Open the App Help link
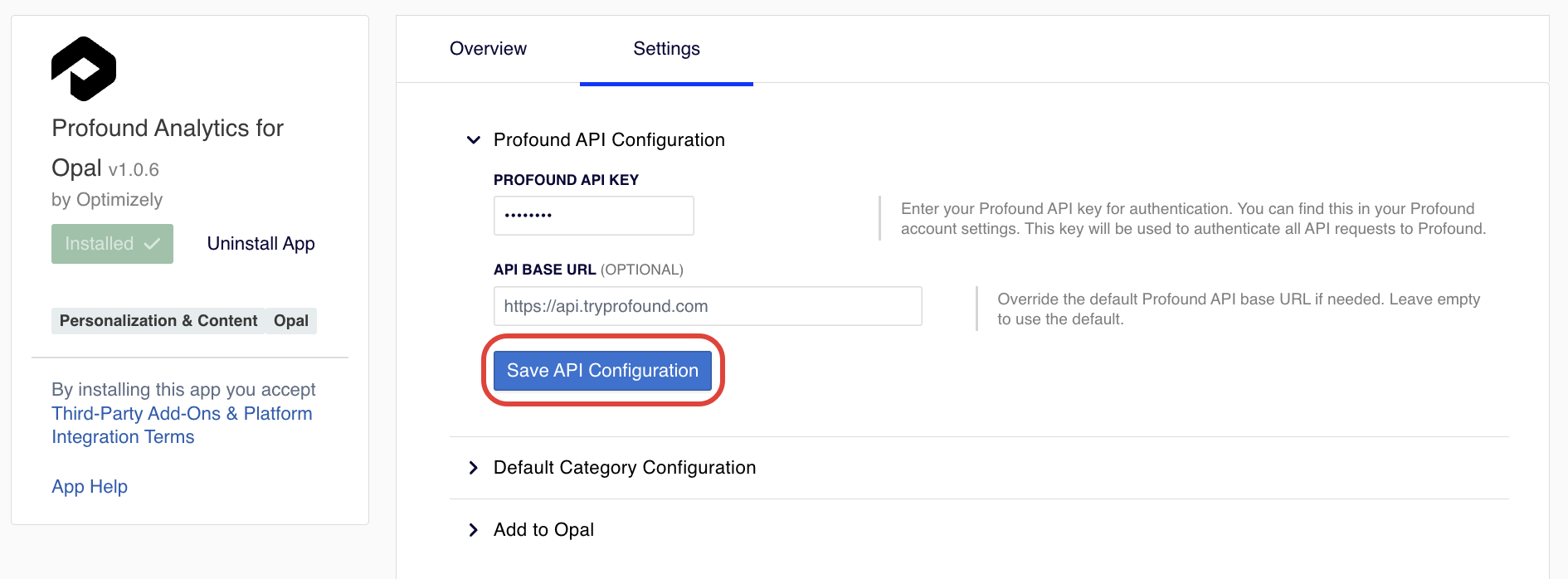1568x579 pixels. tap(89, 486)
